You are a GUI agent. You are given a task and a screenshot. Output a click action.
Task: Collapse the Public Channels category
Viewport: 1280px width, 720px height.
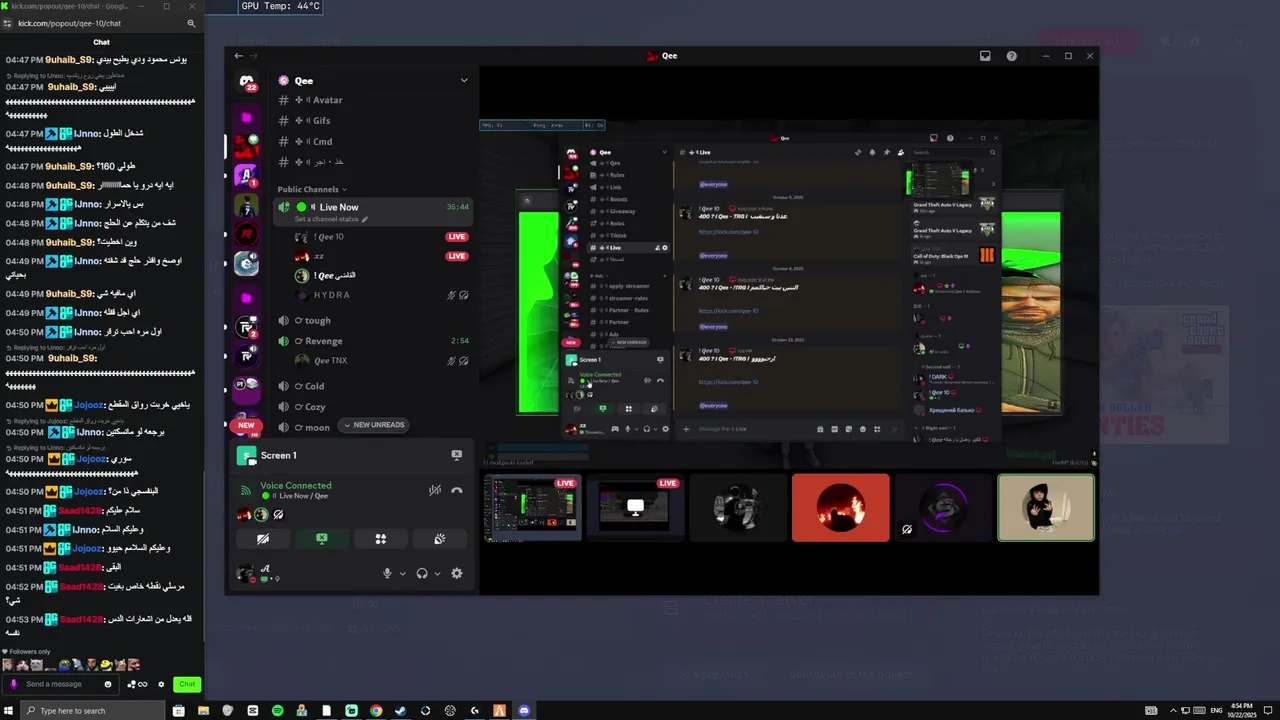312,189
